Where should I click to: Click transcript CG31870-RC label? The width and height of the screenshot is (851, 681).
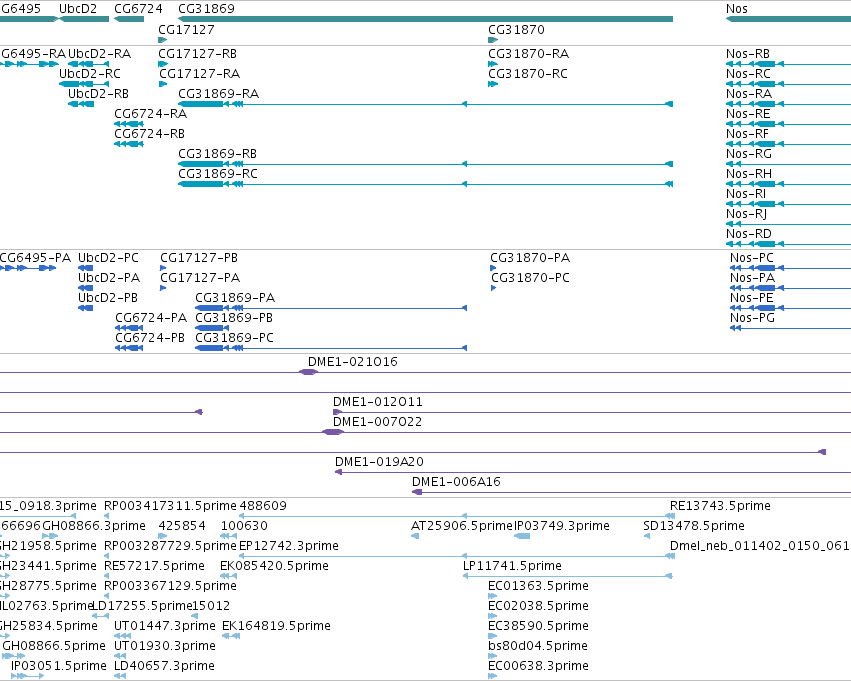(528, 74)
